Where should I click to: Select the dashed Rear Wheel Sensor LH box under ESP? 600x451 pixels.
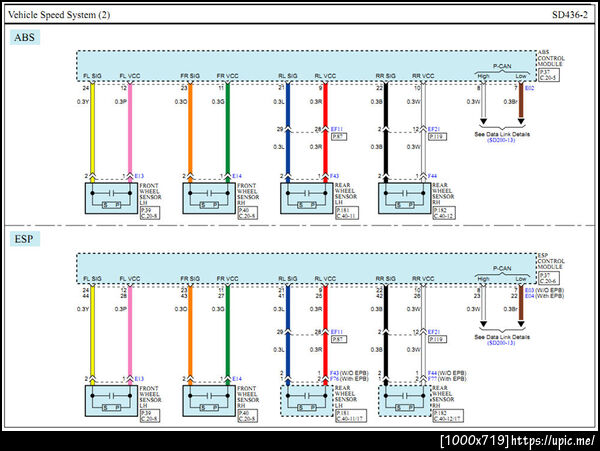[307, 401]
